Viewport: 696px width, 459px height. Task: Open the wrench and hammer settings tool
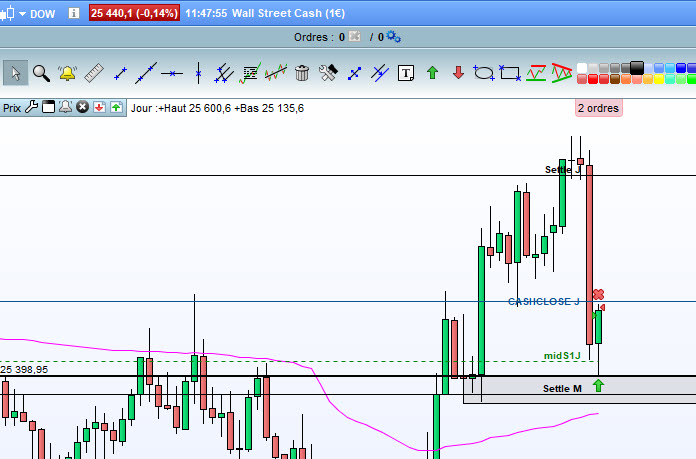(328, 73)
